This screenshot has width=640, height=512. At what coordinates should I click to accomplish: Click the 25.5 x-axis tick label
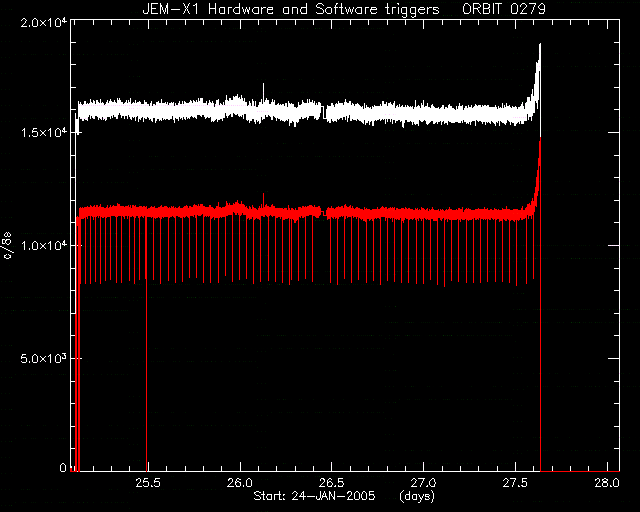point(148,483)
